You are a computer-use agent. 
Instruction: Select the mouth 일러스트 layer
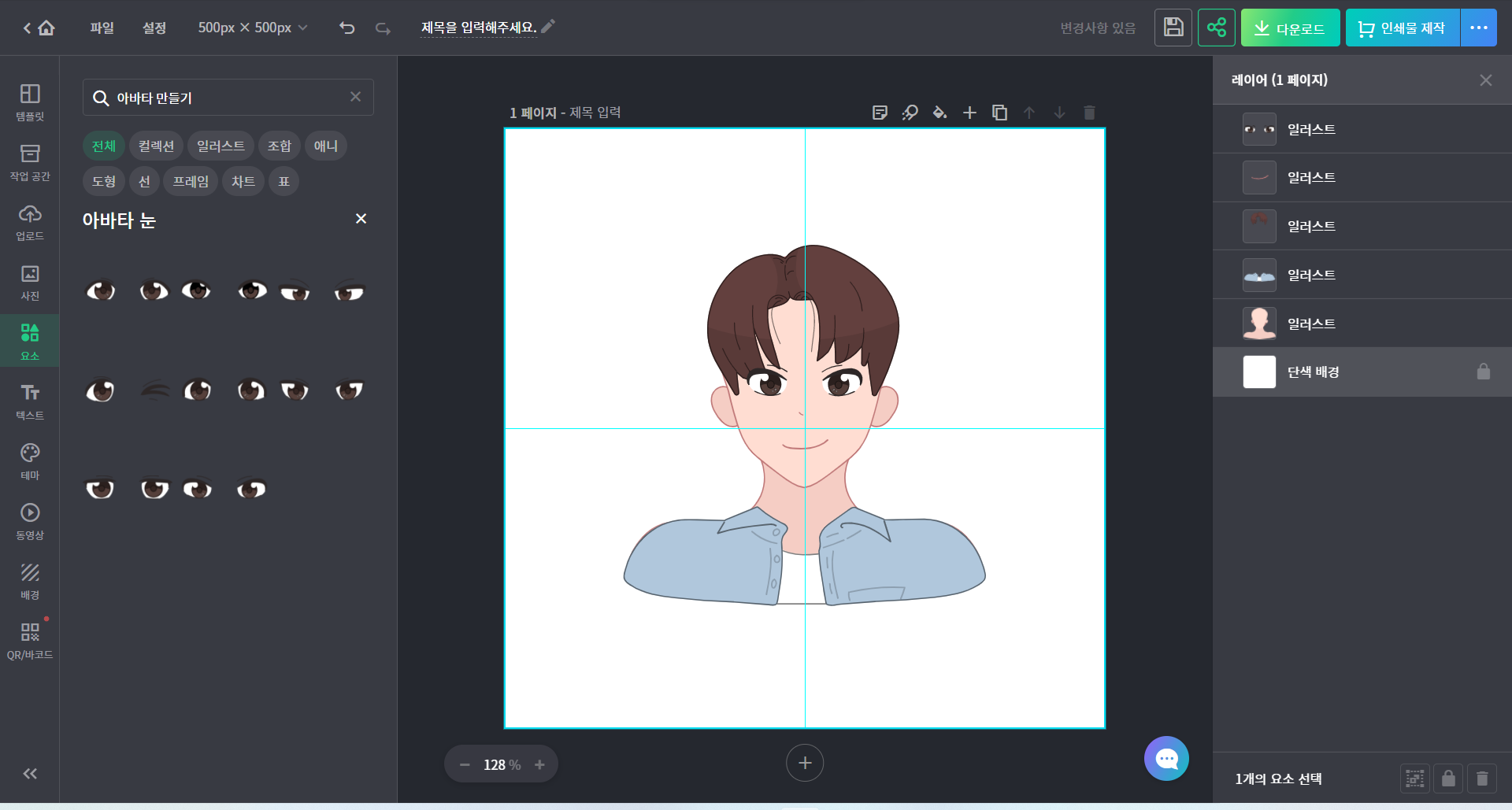tap(1362, 178)
